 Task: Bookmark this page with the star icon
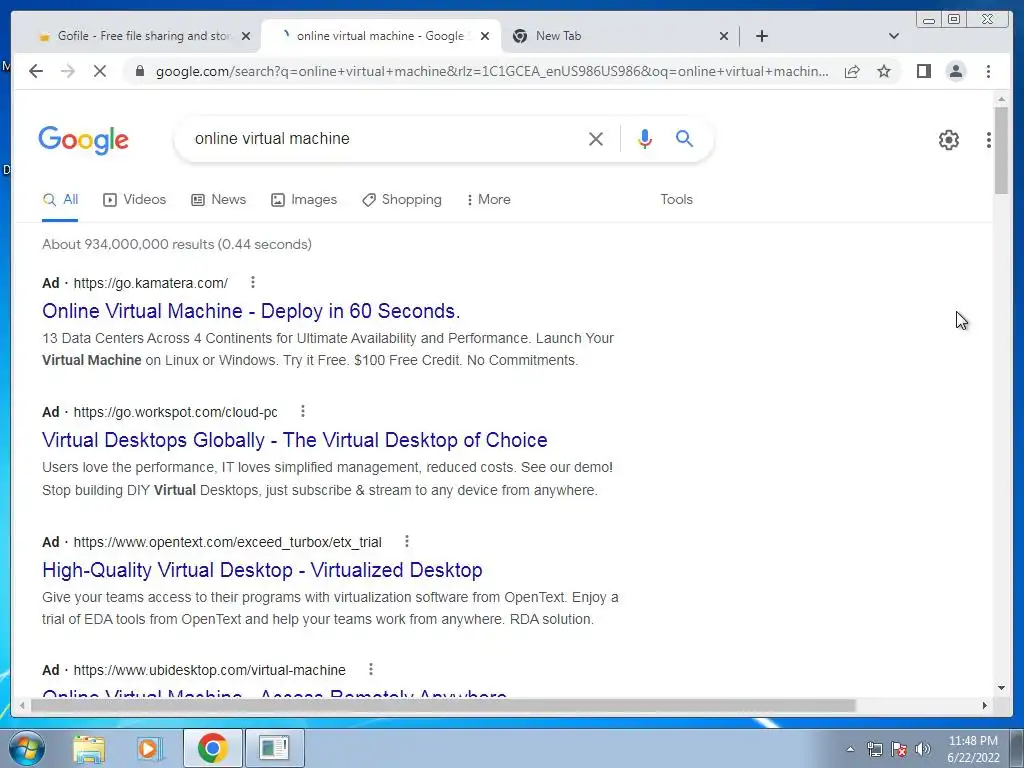884,71
